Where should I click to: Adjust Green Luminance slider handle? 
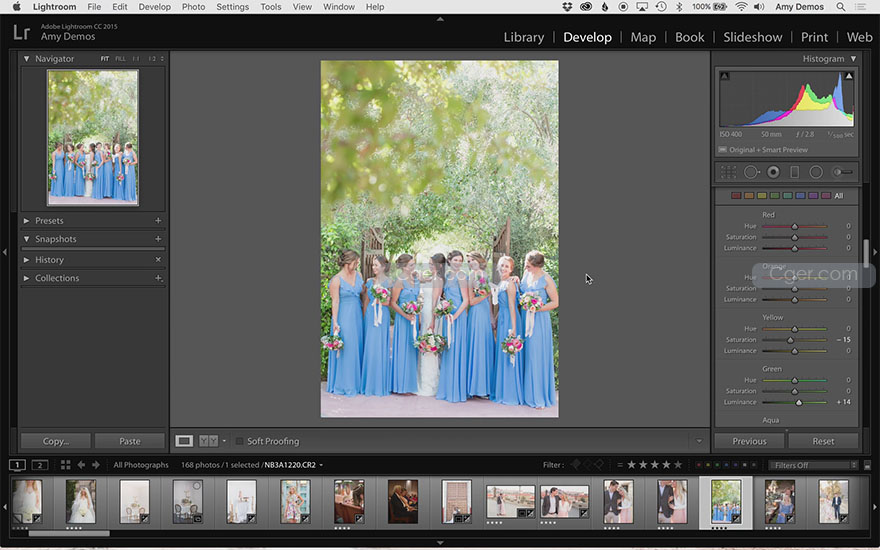[x=799, y=402]
